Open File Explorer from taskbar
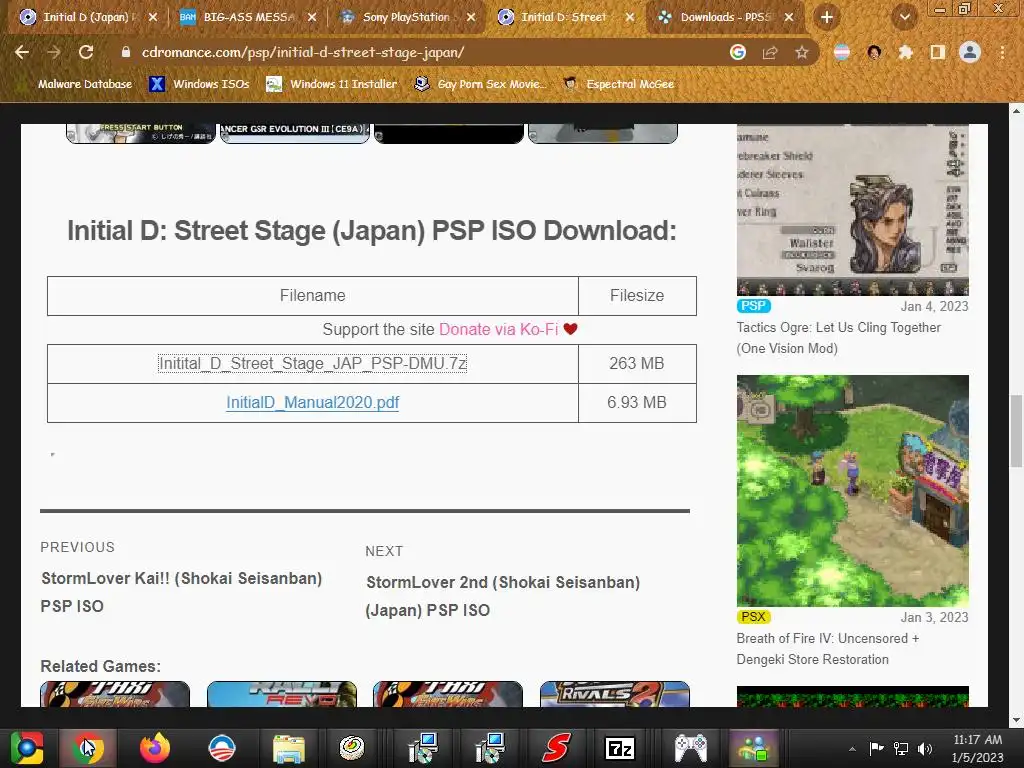 pos(289,749)
